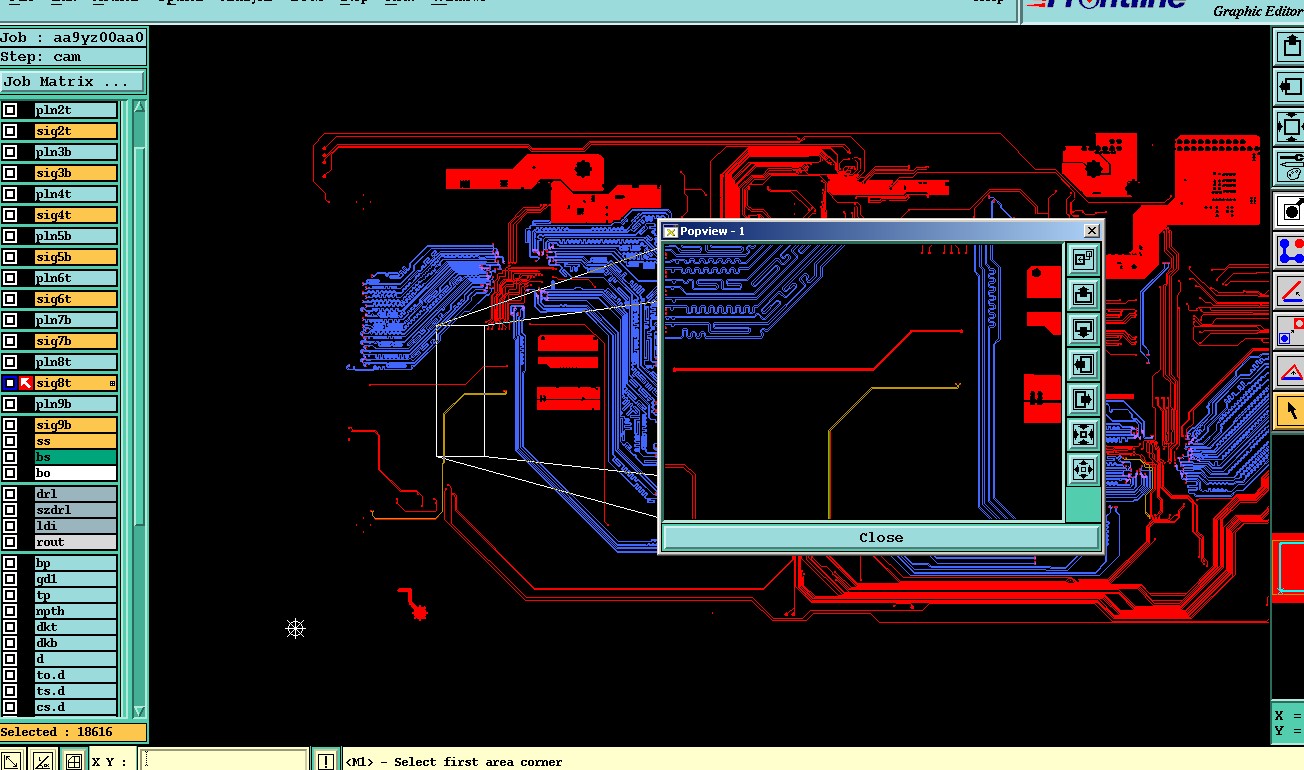Pan Popview left with the left-arrow icon
Viewport: 1304px width, 770px height.
pyautogui.click(x=1083, y=364)
